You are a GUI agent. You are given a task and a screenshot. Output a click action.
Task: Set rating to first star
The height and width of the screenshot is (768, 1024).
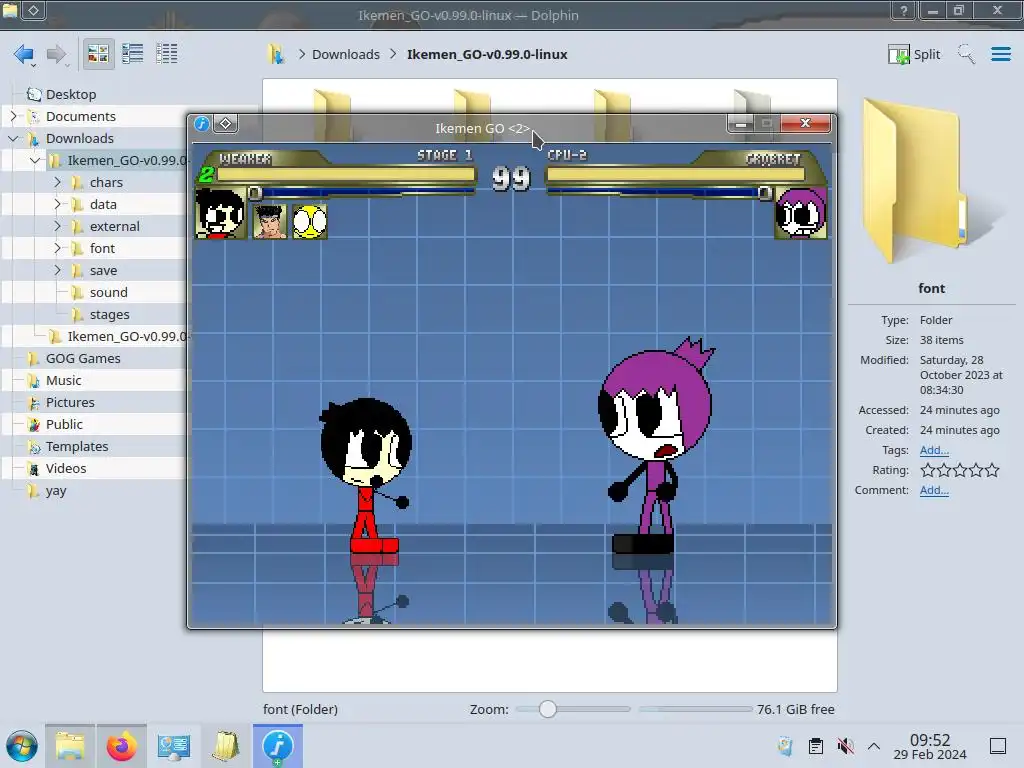(927, 470)
